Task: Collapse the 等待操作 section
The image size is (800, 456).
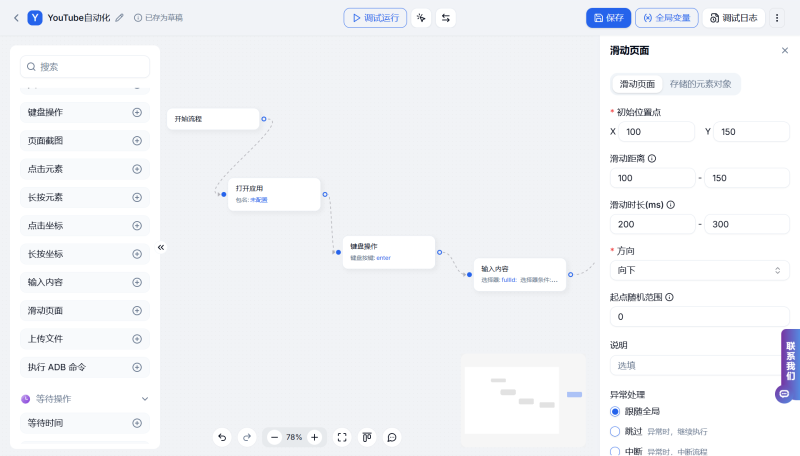Action: [x=144, y=398]
